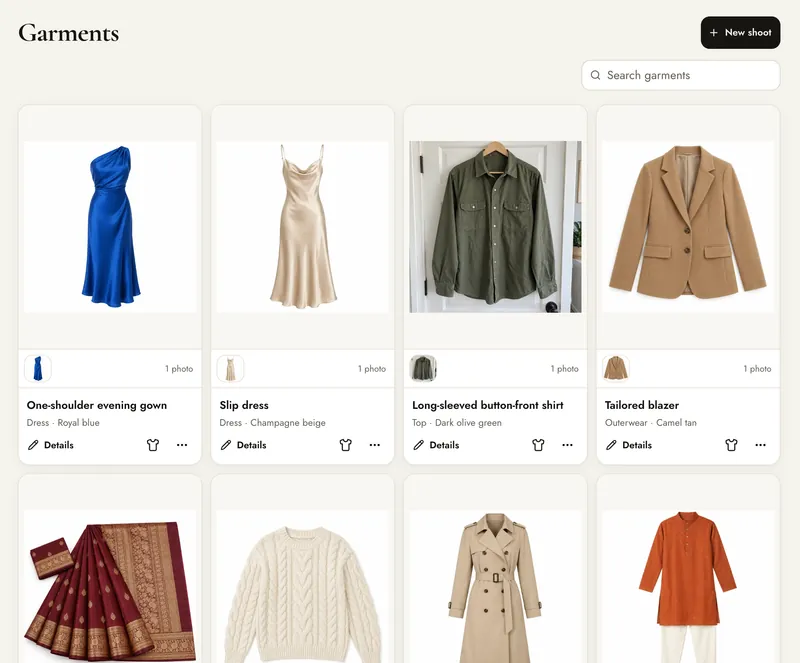Viewport: 800px width, 663px height.
Task: Click the magnifier icon in search box
Action: pos(595,76)
